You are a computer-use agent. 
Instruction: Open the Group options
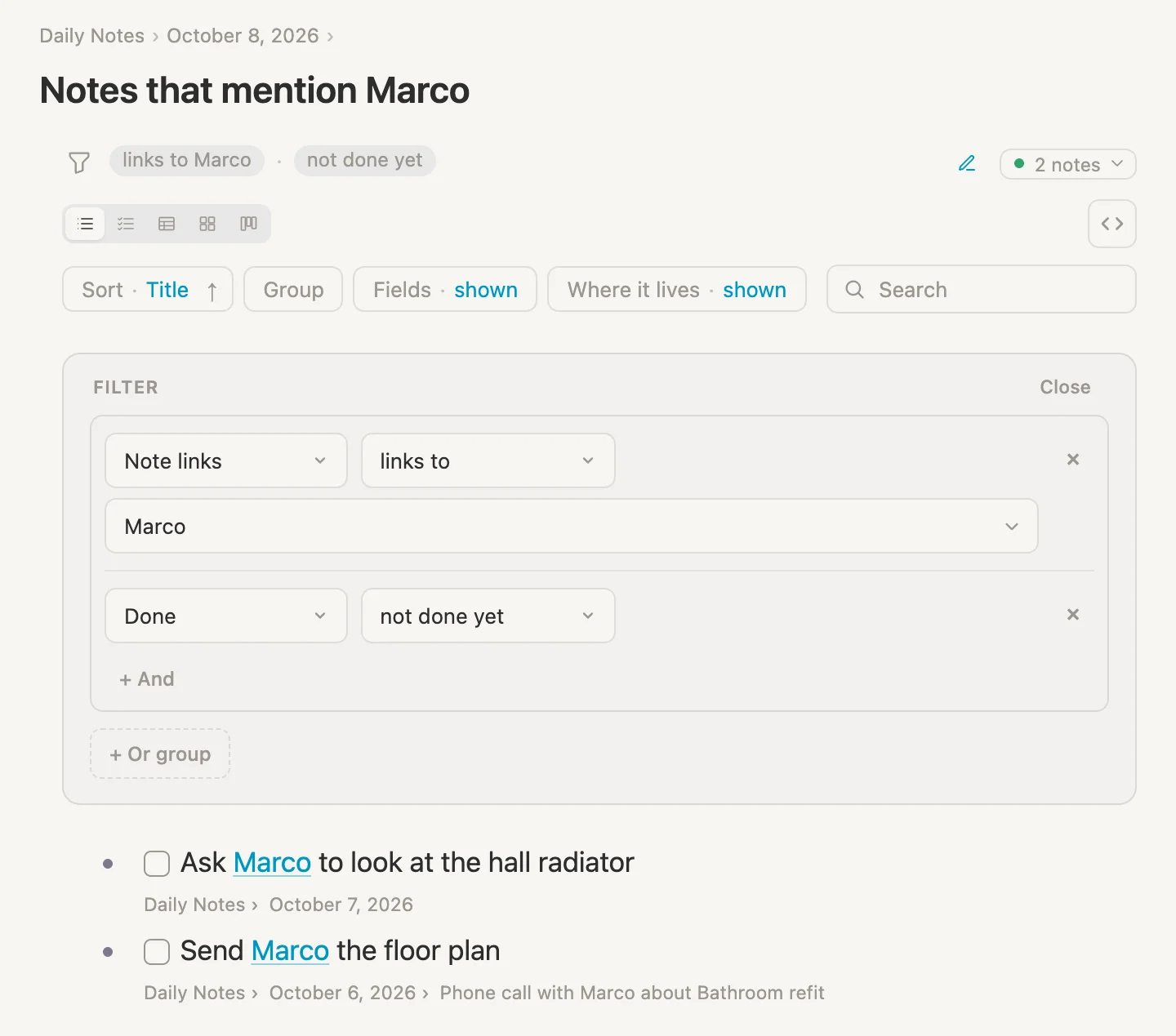(x=293, y=290)
